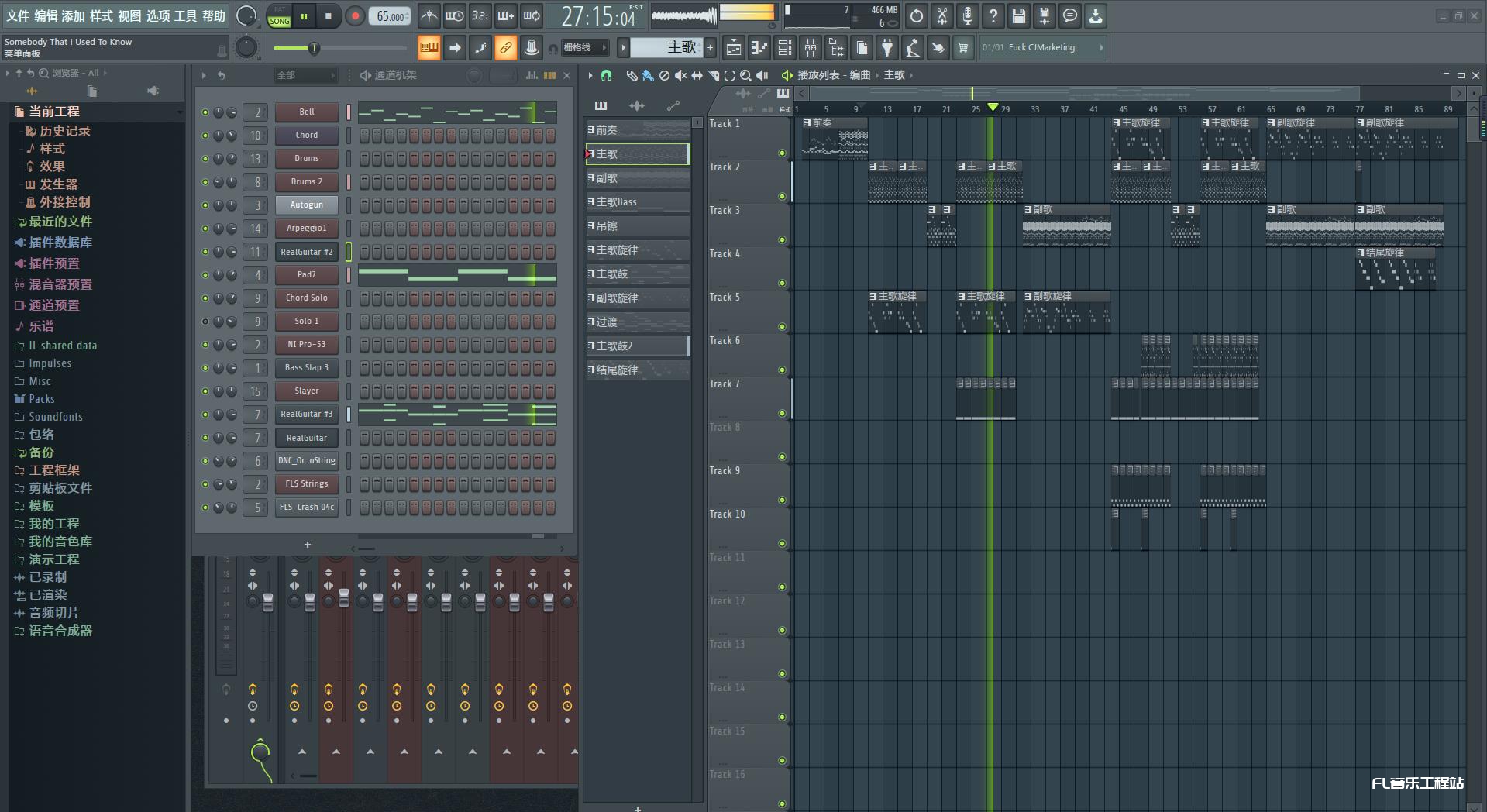The image size is (1487, 812).
Task: Open the pattern selector 主歌 dropdown
Action: [666, 48]
